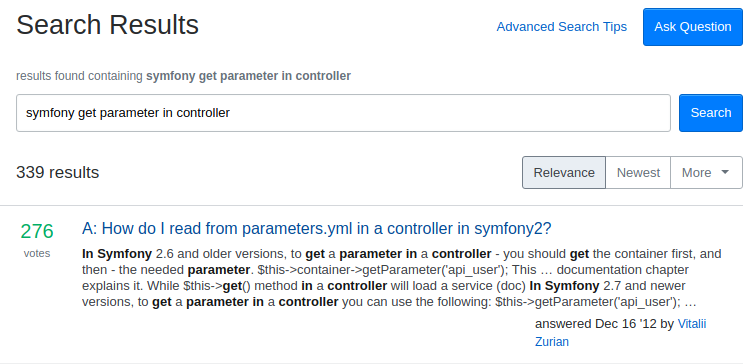Click the answered Dec 16 '12 timestamp
755x364 pixels.
pyautogui.click(x=596, y=324)
